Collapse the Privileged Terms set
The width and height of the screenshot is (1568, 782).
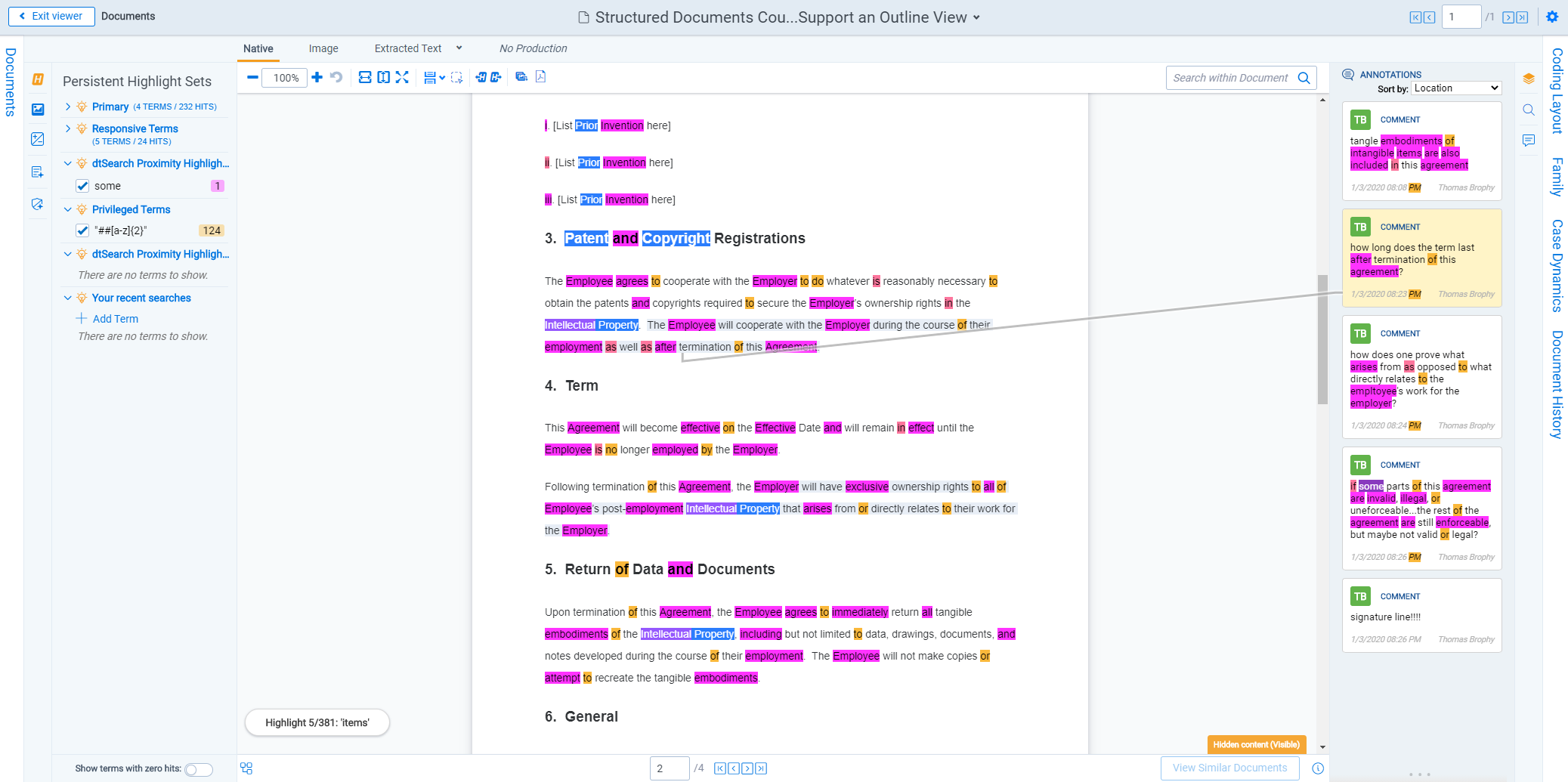tap(68, 209)
